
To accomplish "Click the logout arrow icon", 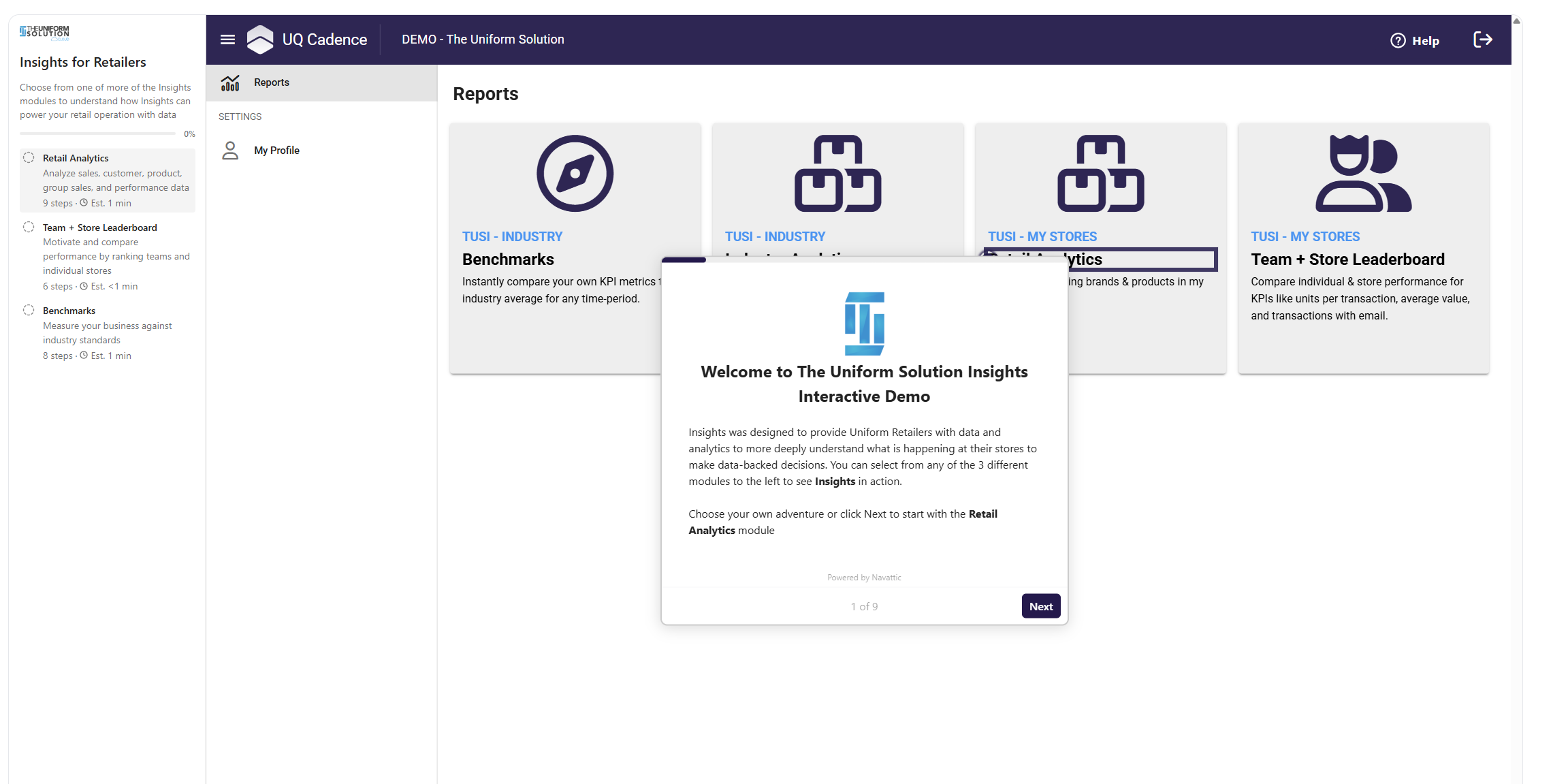I will tap(1482, 40).
